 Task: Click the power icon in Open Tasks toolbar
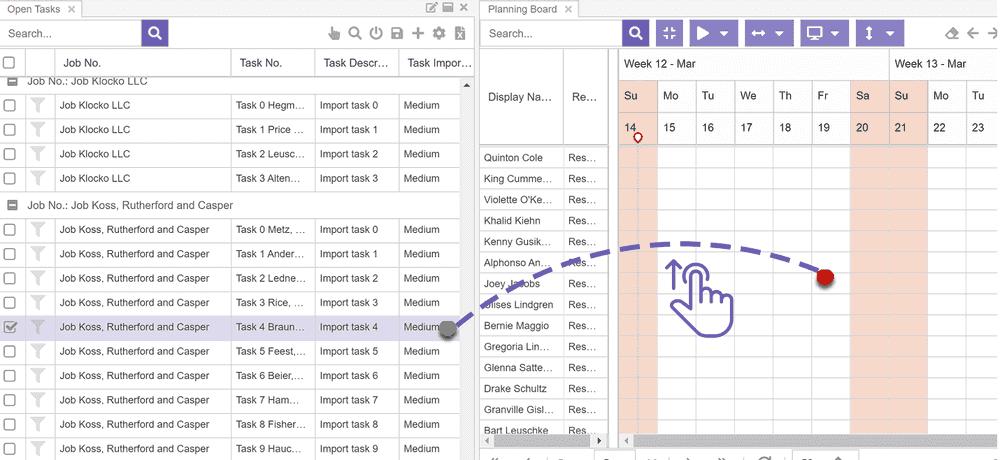[376, 34]
